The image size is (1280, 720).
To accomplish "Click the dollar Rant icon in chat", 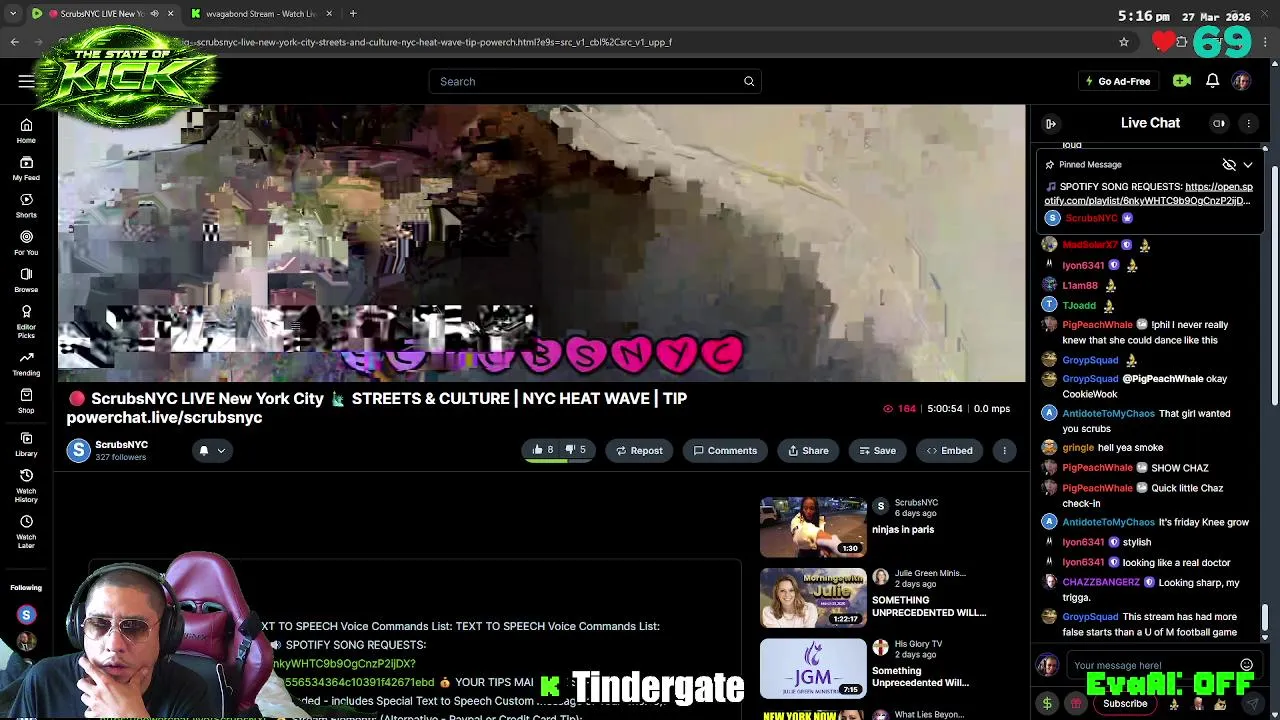I will (x=1047, y=704).
